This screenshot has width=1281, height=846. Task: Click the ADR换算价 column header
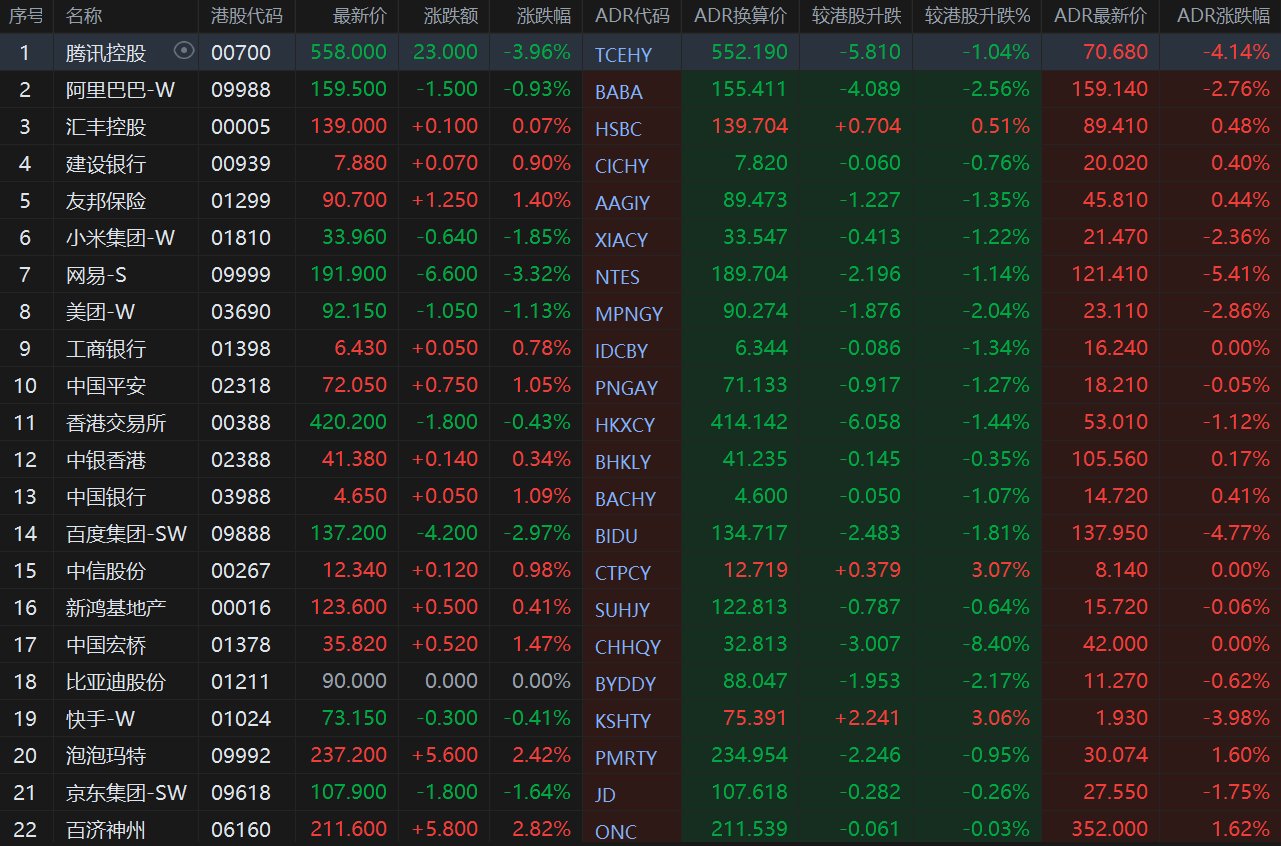tap(739, 16)
